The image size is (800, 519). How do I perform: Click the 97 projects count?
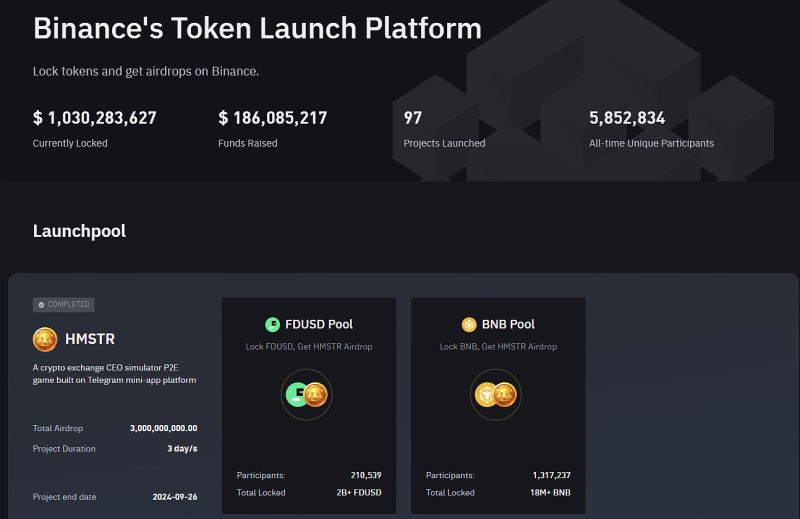pos(413,118)
